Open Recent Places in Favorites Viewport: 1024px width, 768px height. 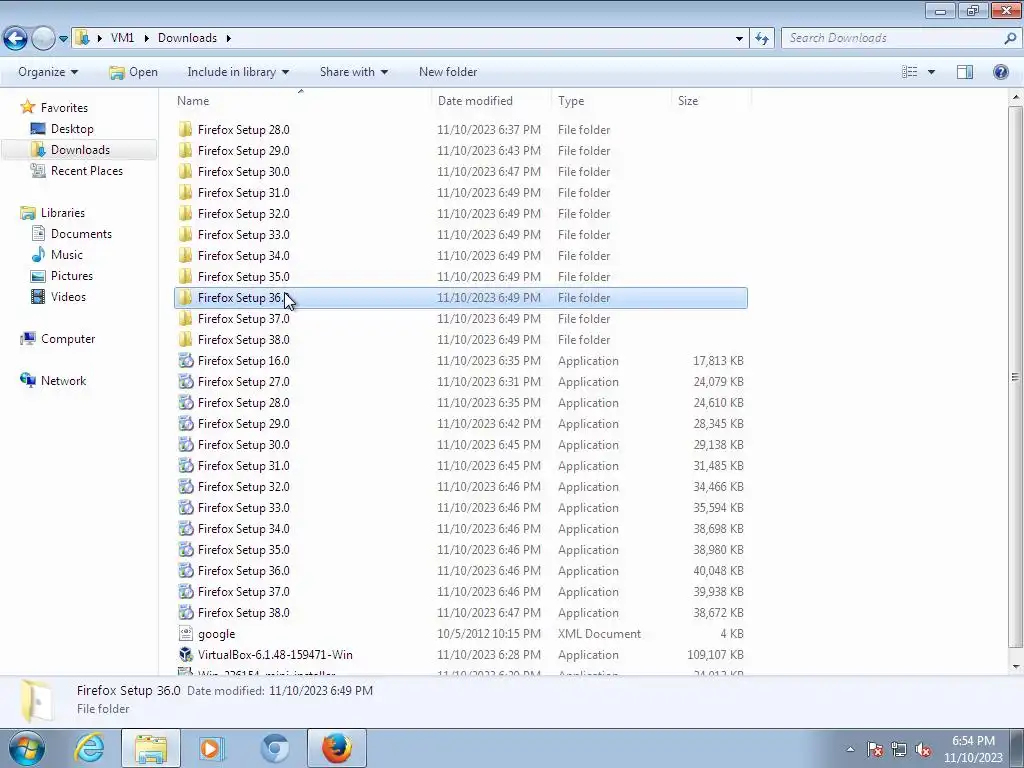(86, 170)
